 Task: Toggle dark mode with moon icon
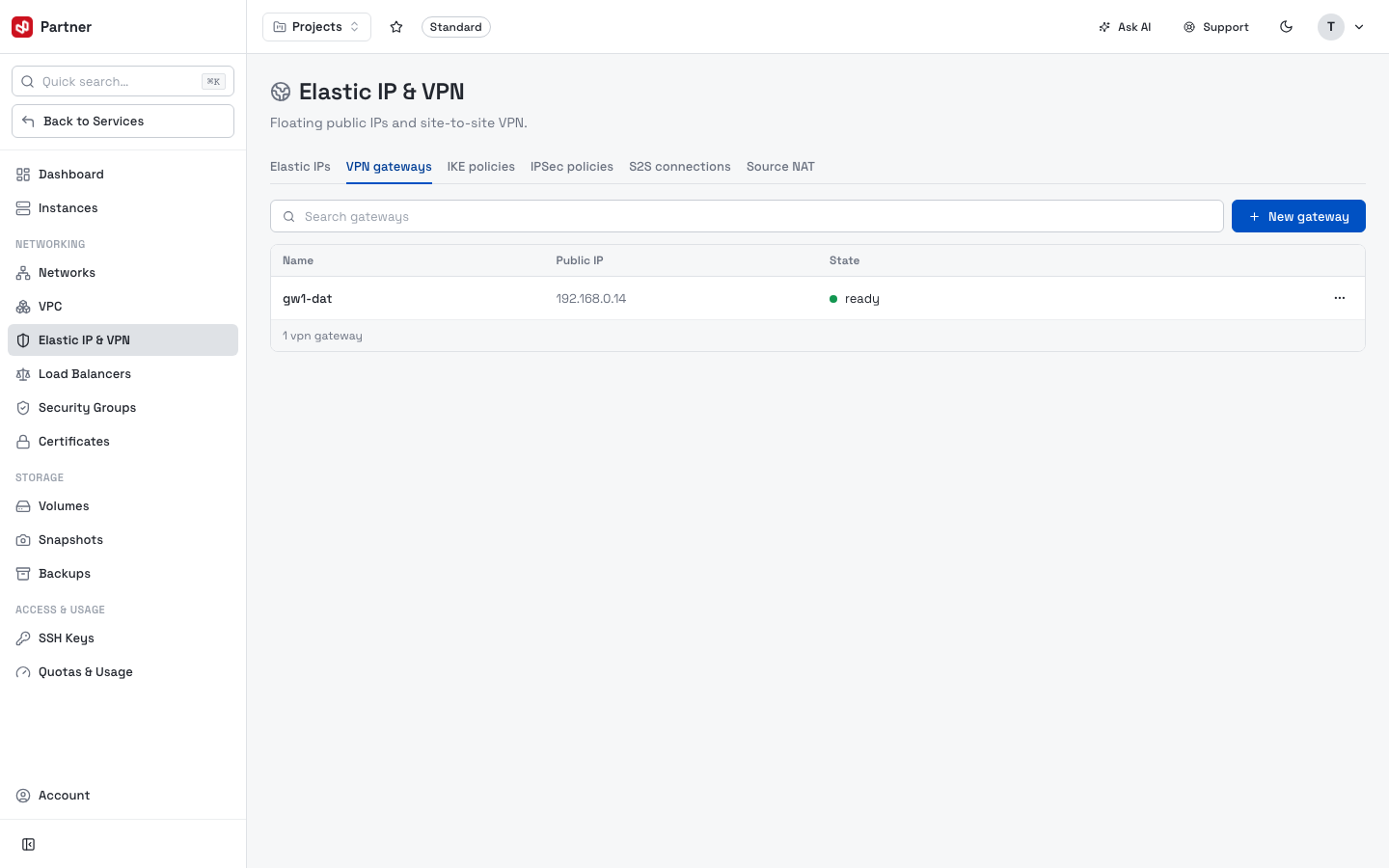pos(1287,27)
